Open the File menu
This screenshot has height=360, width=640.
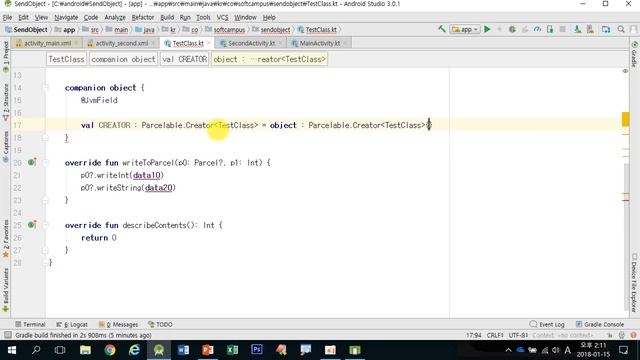click(7, 18)
